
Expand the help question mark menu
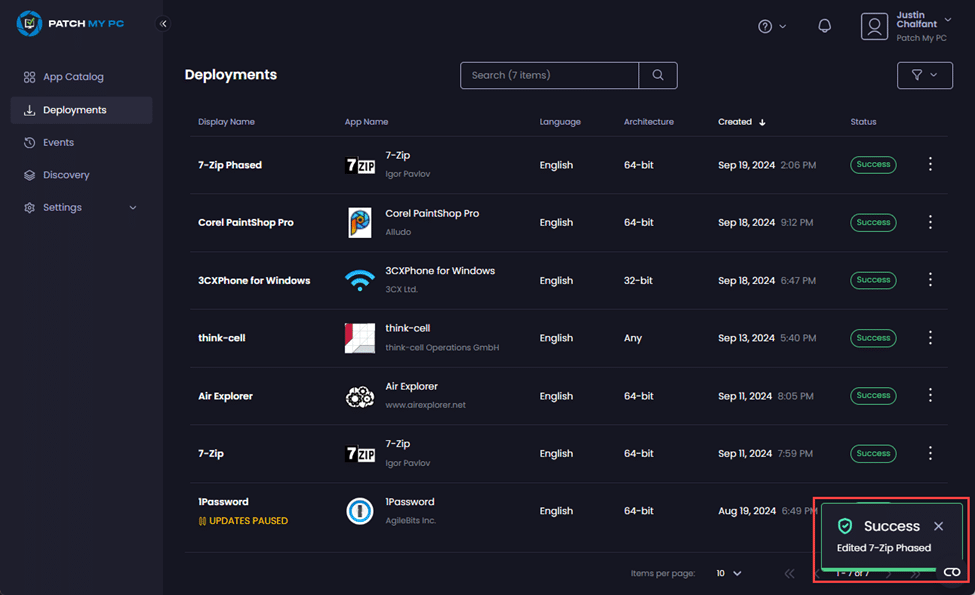771,26
